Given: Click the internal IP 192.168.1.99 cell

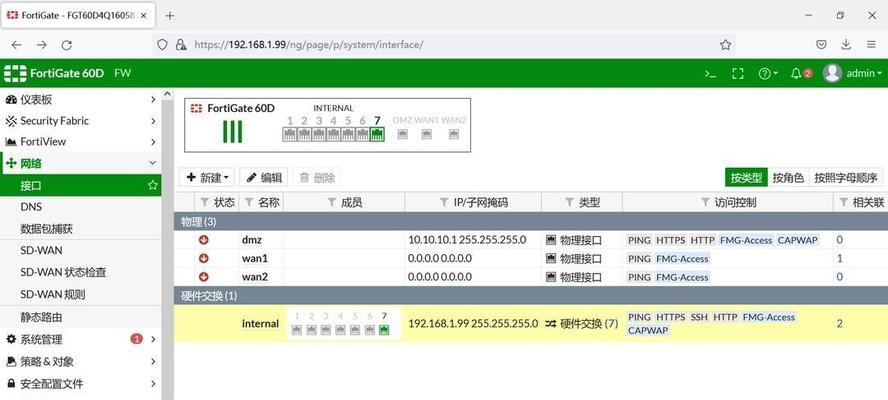Looking at the screenshot, I should tap(473, 324).
